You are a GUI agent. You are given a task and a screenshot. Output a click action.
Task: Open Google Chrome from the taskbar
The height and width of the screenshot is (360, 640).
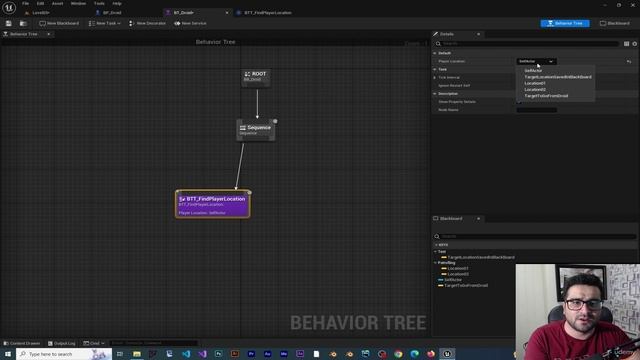click(398, 354)
